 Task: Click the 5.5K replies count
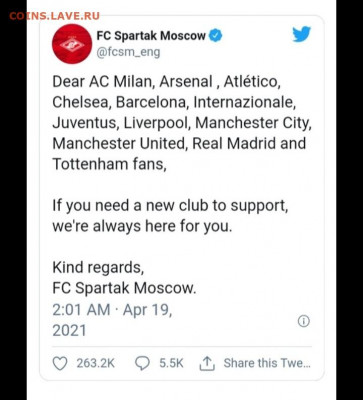(171, 363)
